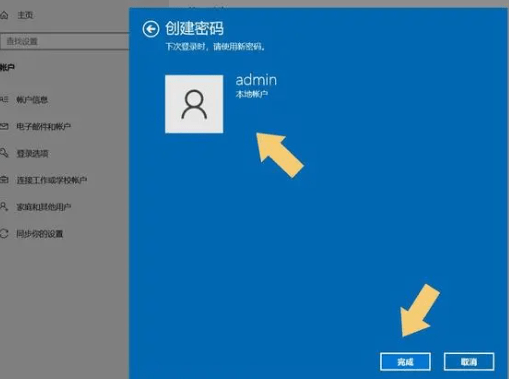Click the briefcase icon beside 连接工作或学校帐户

click(x=4, y=180)
